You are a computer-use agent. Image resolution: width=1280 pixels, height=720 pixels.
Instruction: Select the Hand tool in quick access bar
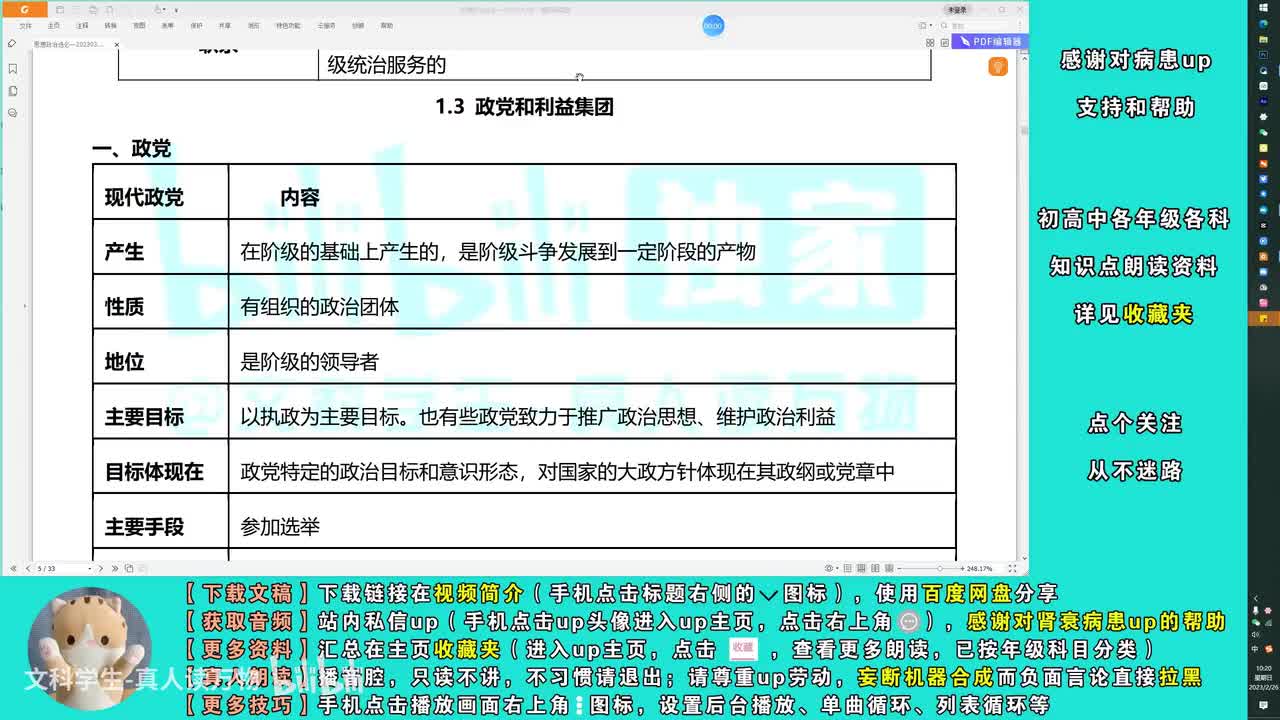click(x=158, y=10)
